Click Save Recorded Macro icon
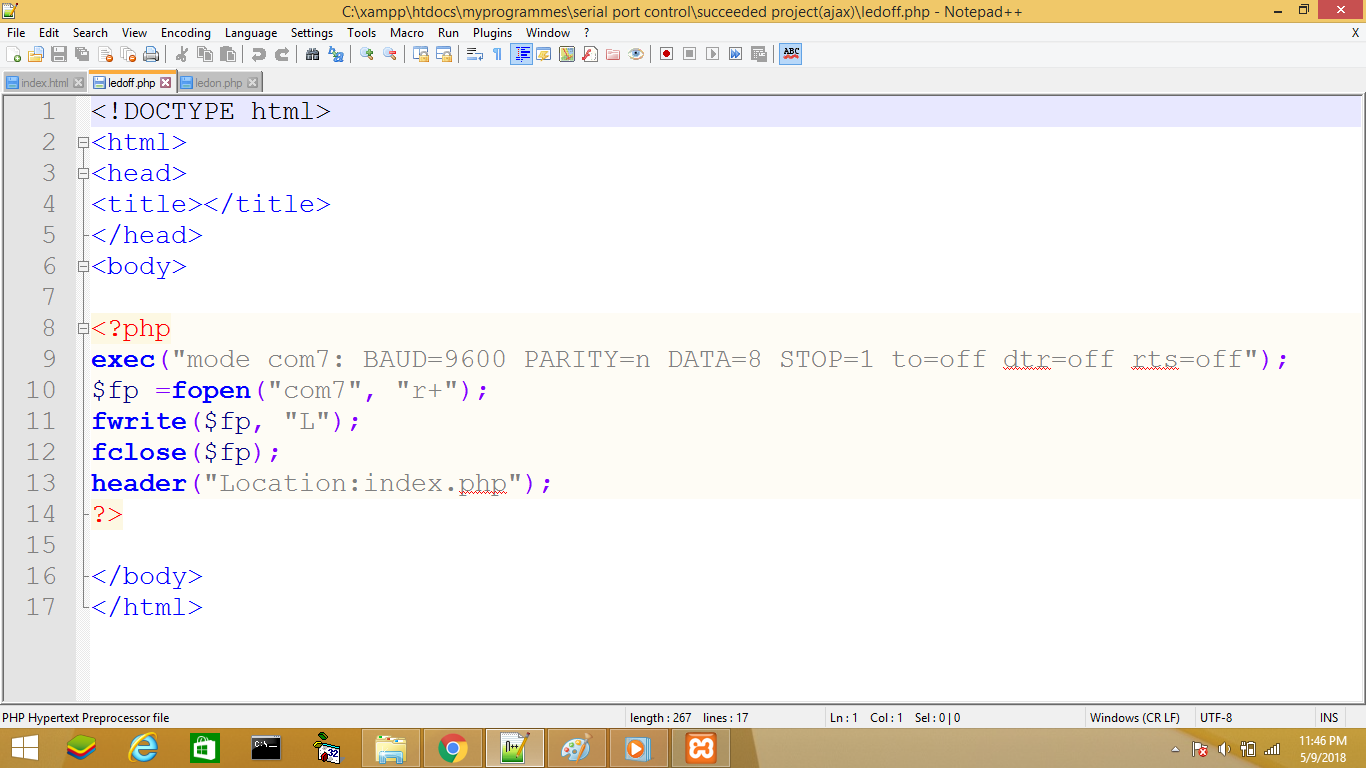 pyautogui.click(x=759, y=54)
